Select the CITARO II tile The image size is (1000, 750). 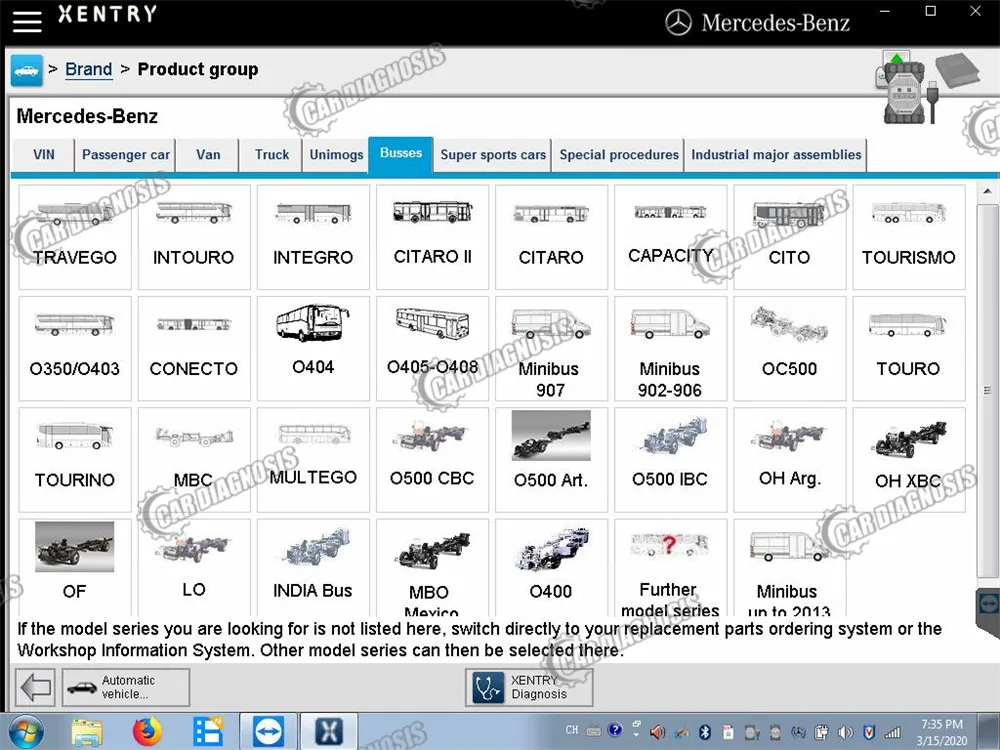tap(432, 237)
